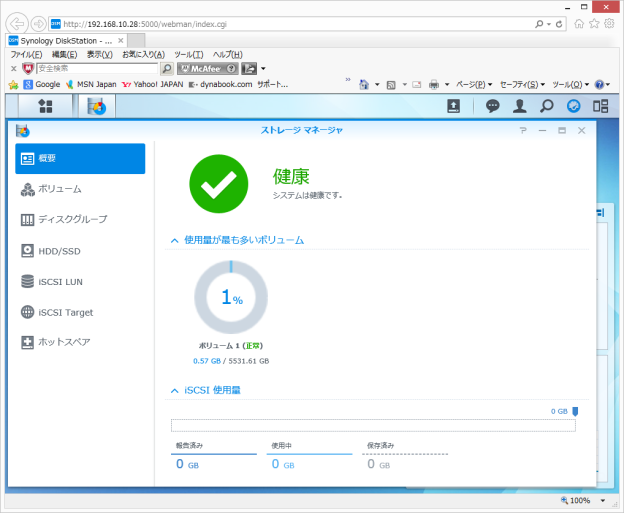Screen dimensions: 624x513
Task: Open the ページ(P) dropdown
Action: pyautogui.click(x=474, y=84)
